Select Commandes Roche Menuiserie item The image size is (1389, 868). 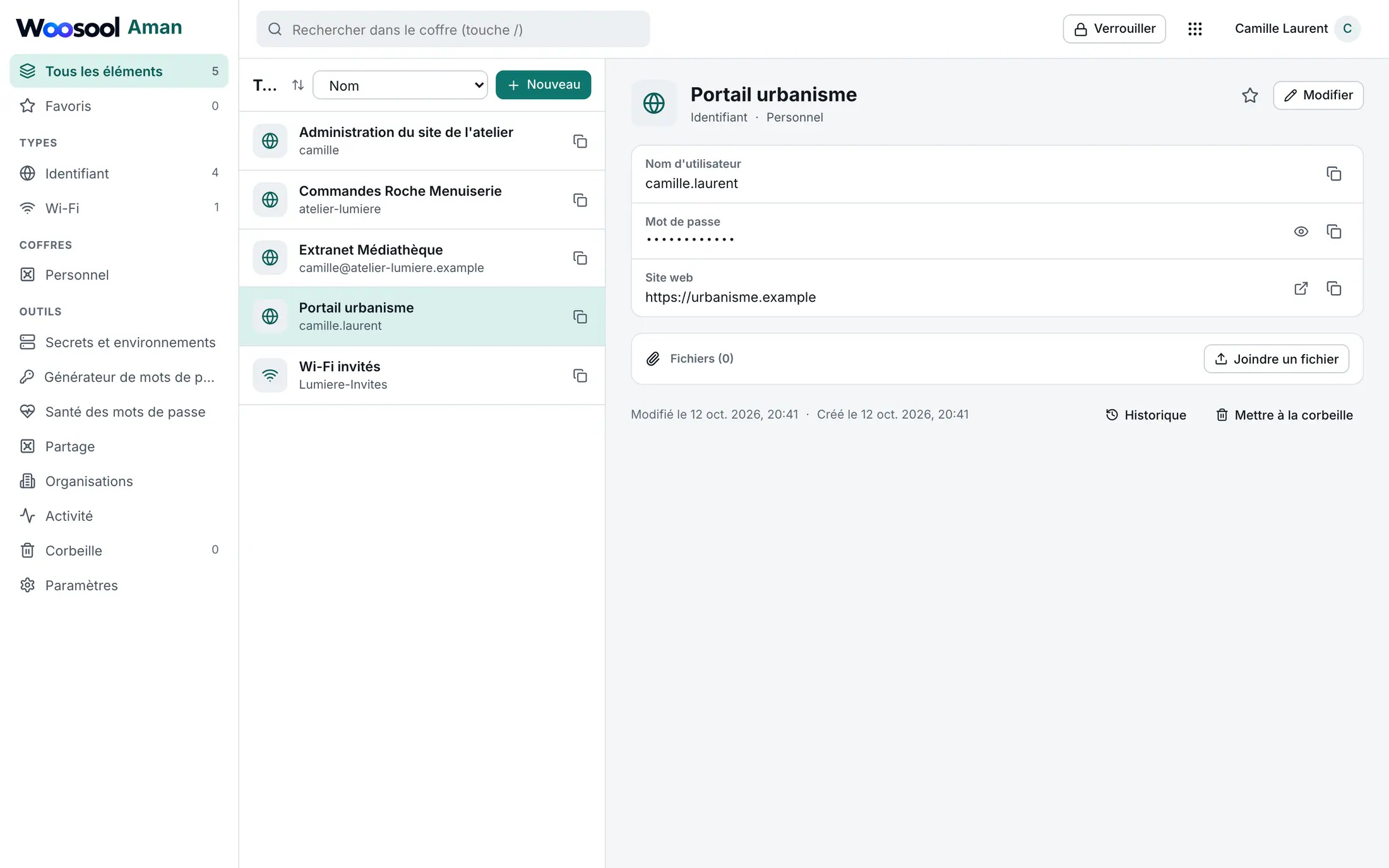coord(422,199)
